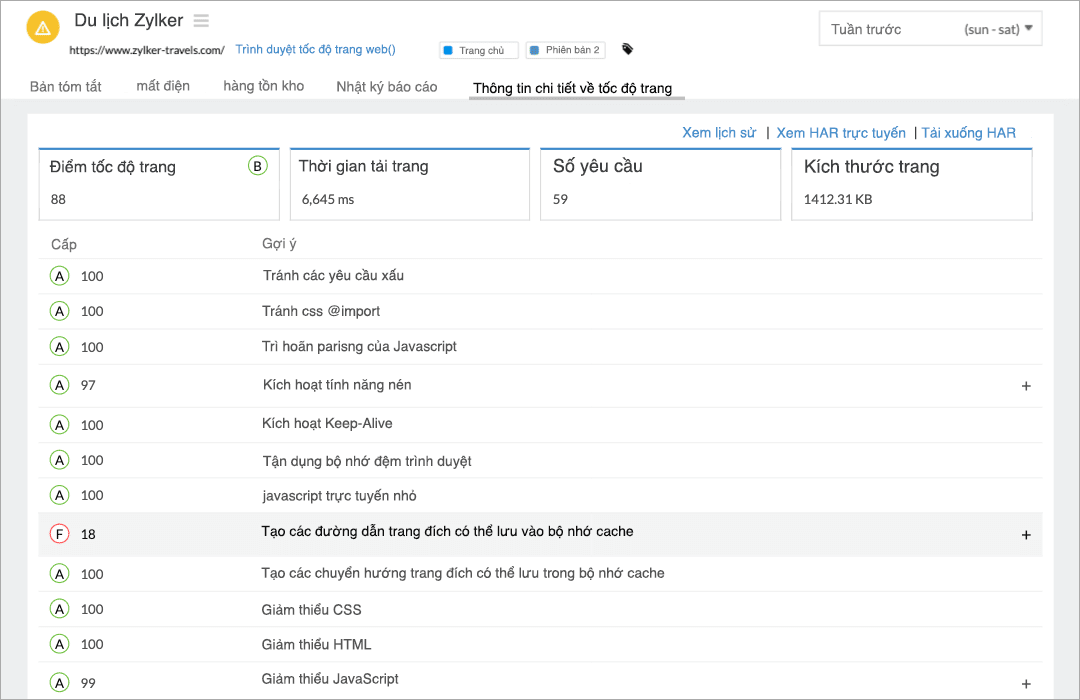Click the black tag icon
The height and width of the screenshot is (700, 1080).
click(627, 49)
